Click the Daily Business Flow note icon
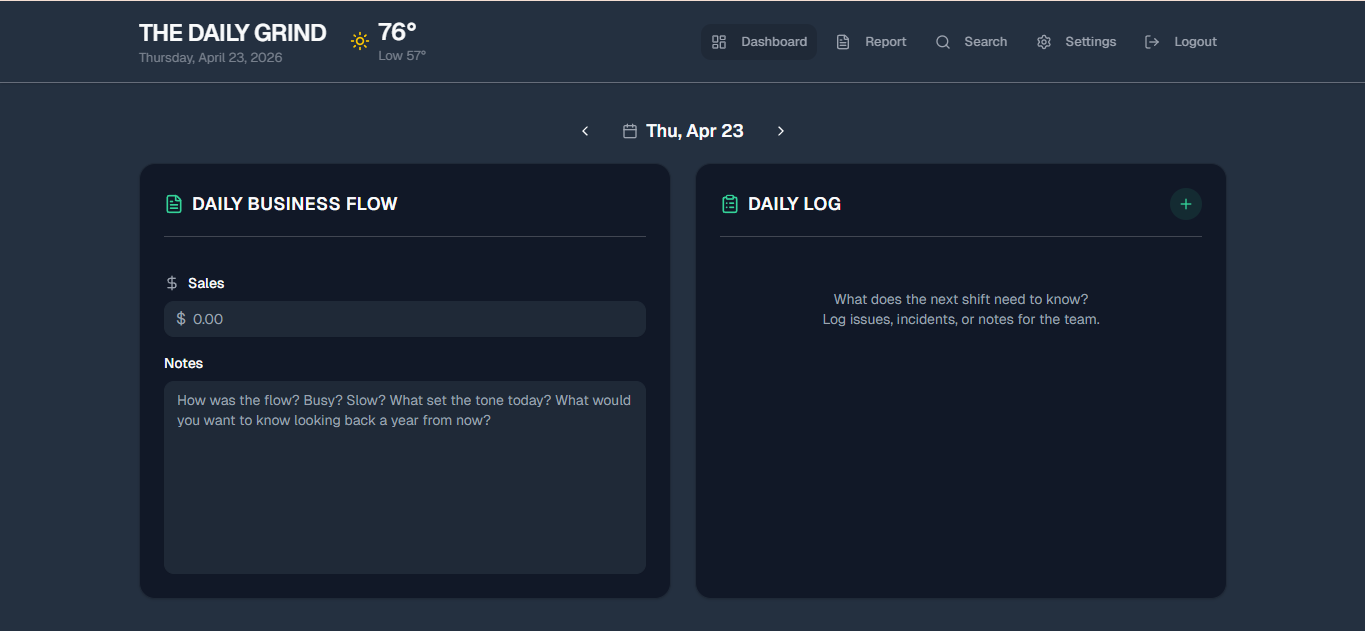Viewport: 1365px width, 631px height. click(x=173, y=203)
